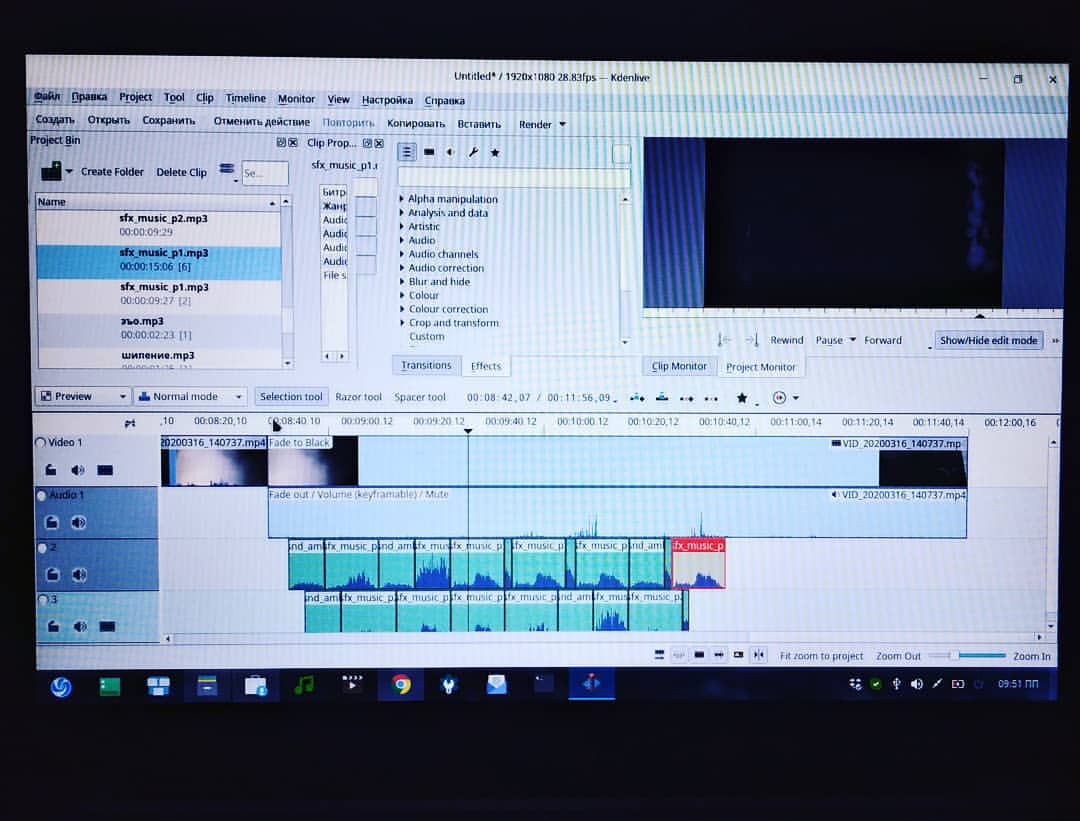This screenshot has width=1080, height=821.
Task: Select the highlighted red sfx_music clip on track 2
Action: [x=698, y=563]
